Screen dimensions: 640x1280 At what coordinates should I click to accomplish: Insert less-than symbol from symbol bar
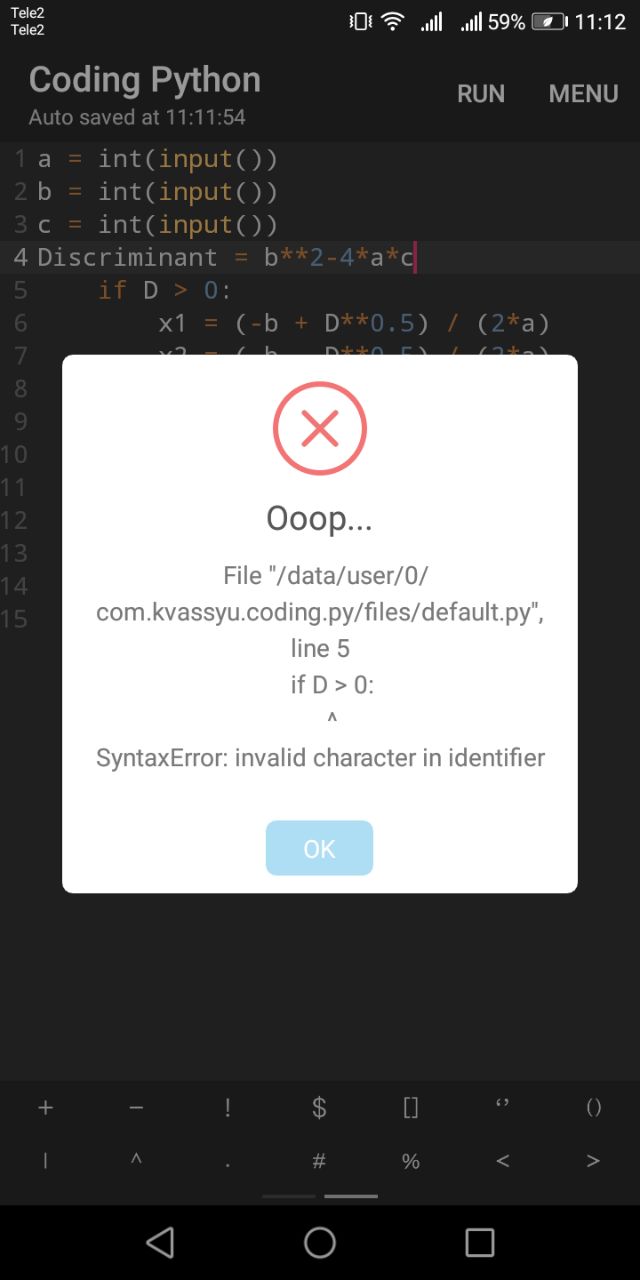pos(502,1161)
